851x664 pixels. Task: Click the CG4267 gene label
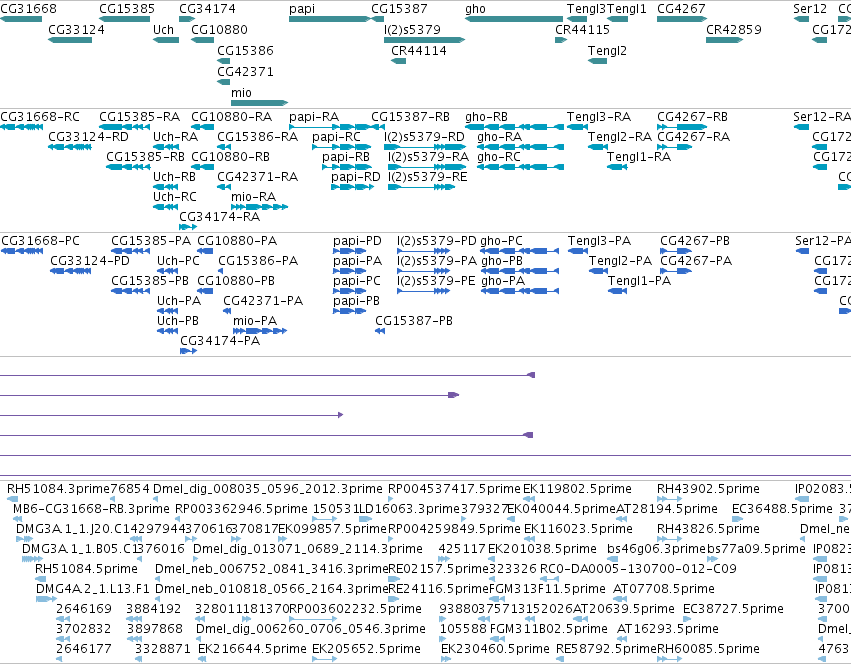tap(681, 9)
